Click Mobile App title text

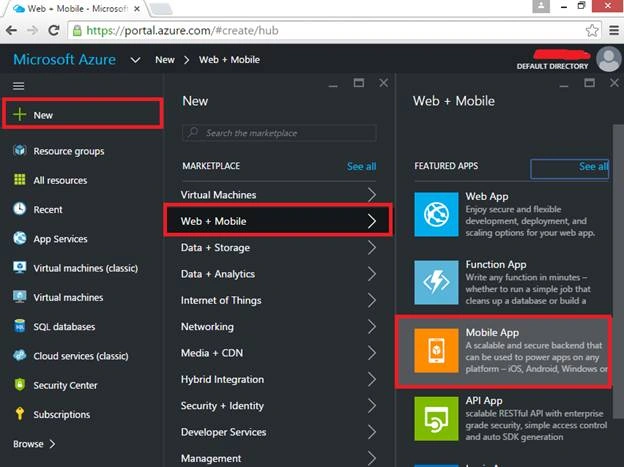pyautogui.click(x=492, y=332)
